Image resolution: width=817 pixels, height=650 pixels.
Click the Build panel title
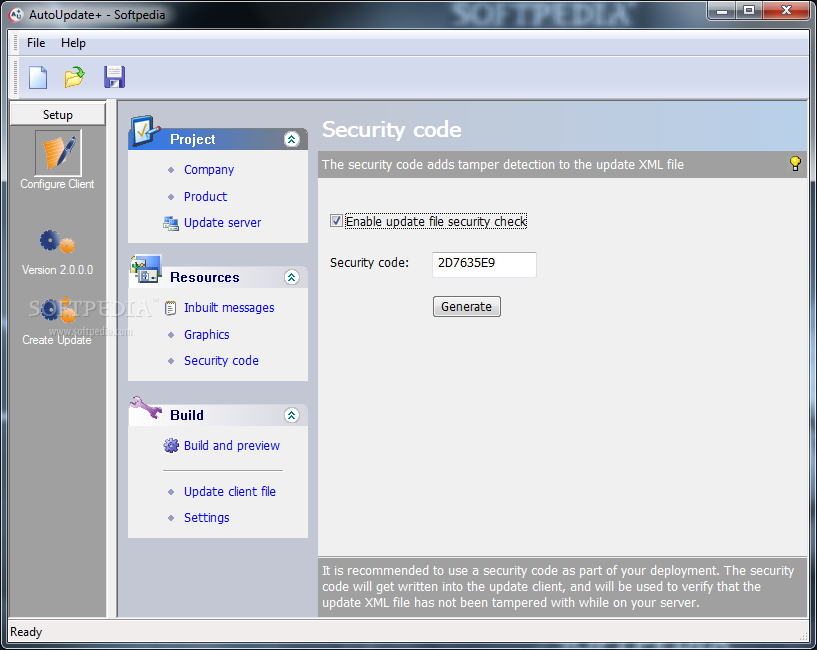(x=187, y=415)
